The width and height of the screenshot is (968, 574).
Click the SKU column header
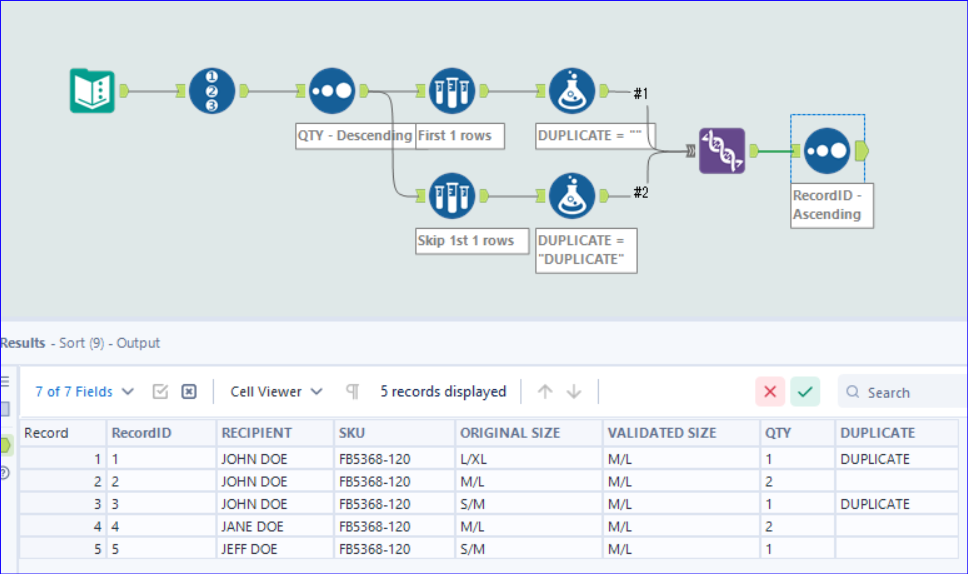pyautogui.click(x=394, y=433)
